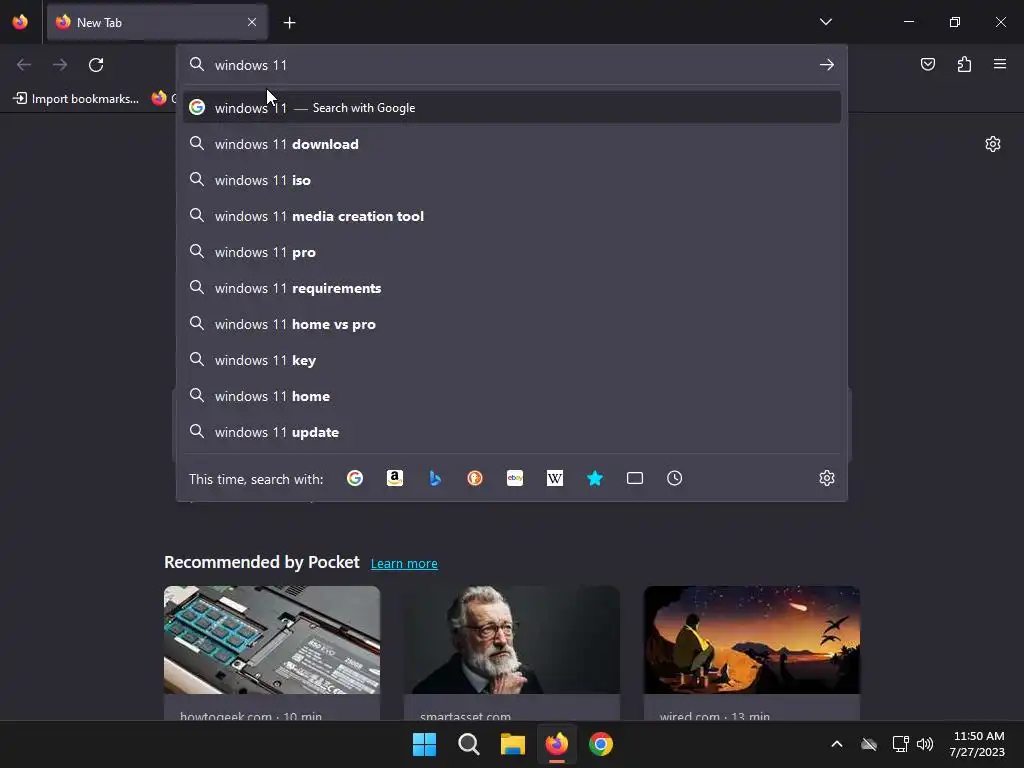Image resolution: width=1024 pixels, height=768 pixels.
Task: Search with Amazon one-off engine icon
Action: coord(394,479)
